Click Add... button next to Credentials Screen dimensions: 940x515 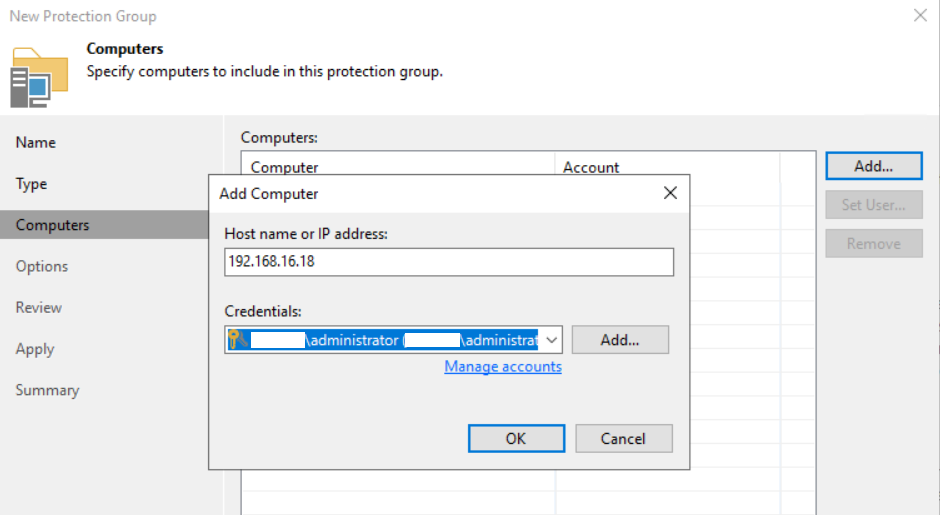[x=619, y=340]
